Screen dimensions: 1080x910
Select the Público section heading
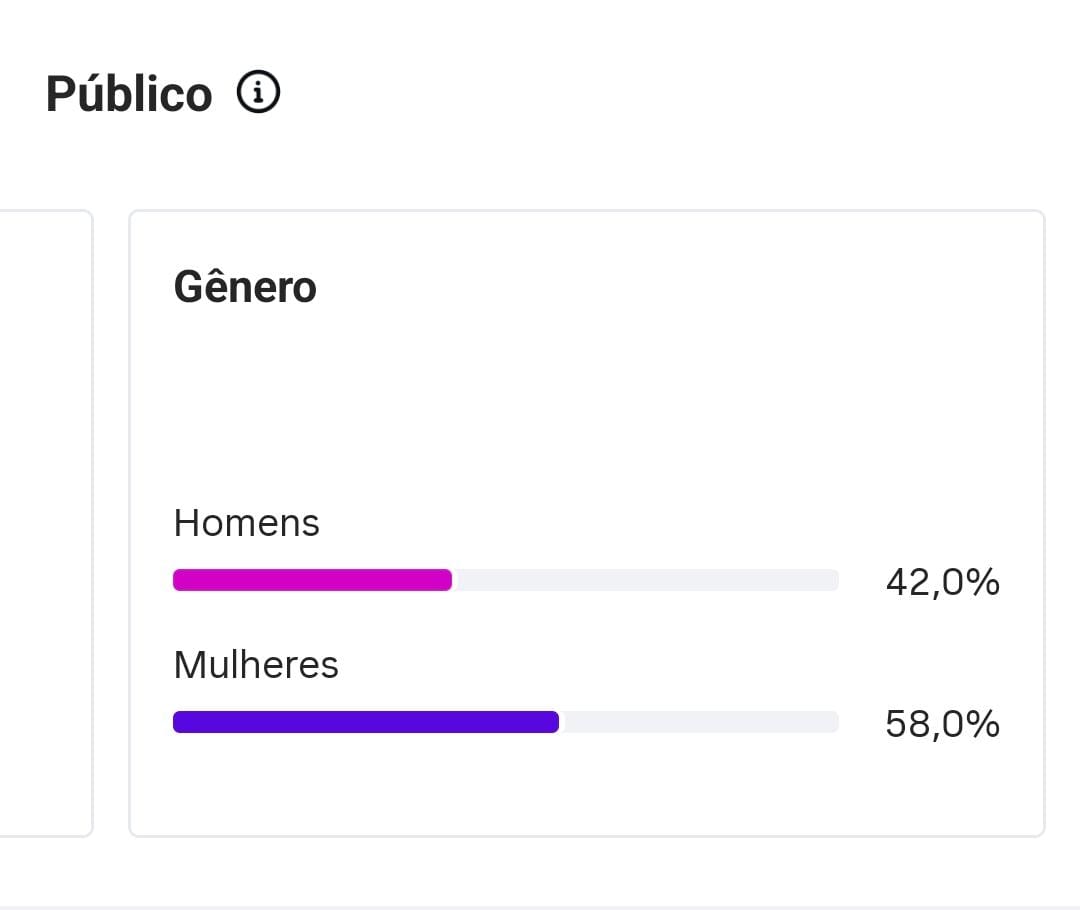coord(129,95)
